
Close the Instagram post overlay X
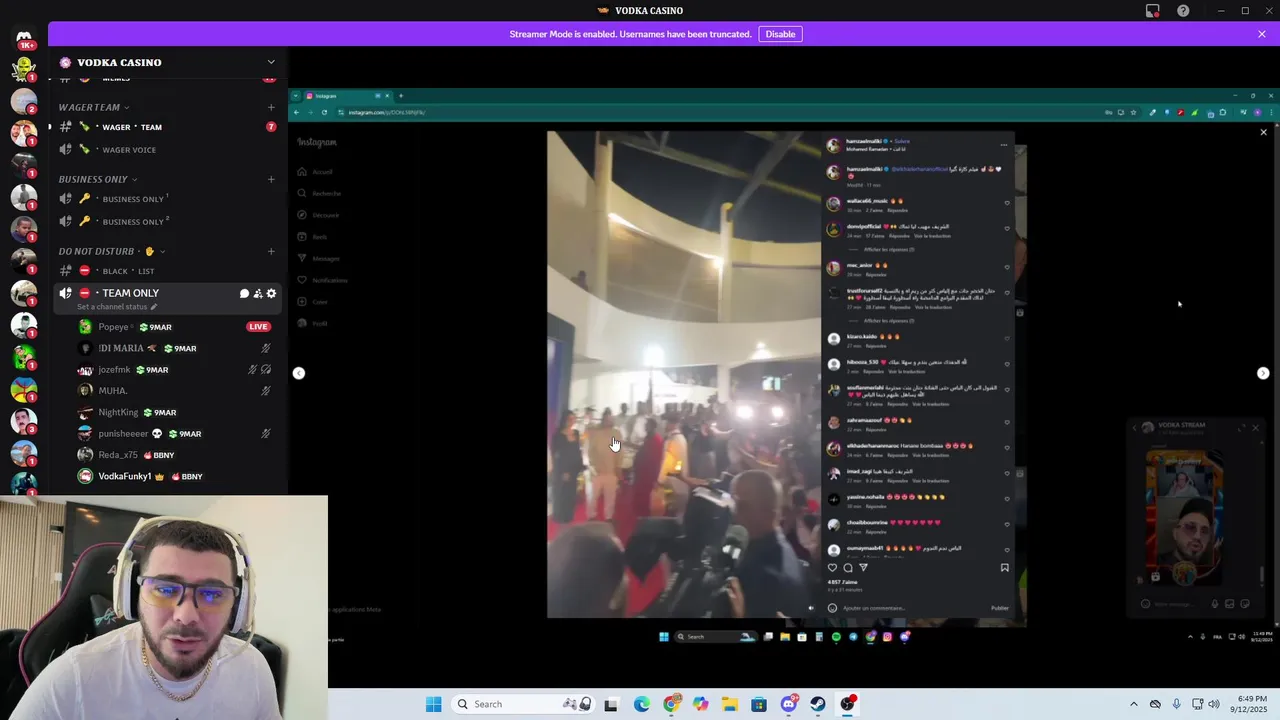coord(1263,132)
